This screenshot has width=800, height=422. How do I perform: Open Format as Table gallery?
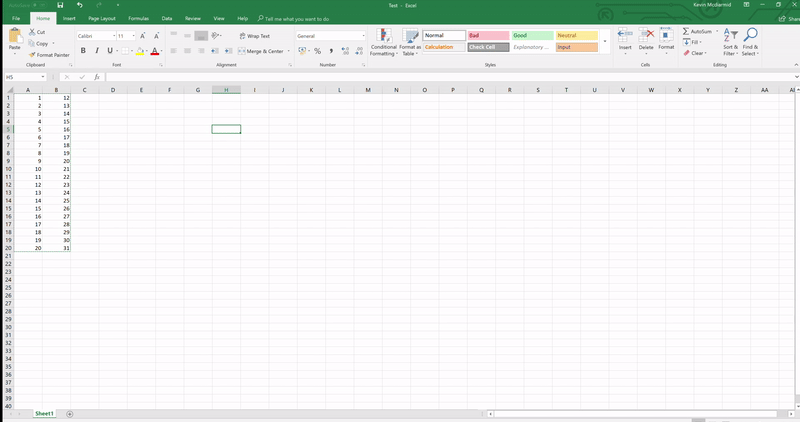coord(410,42)
